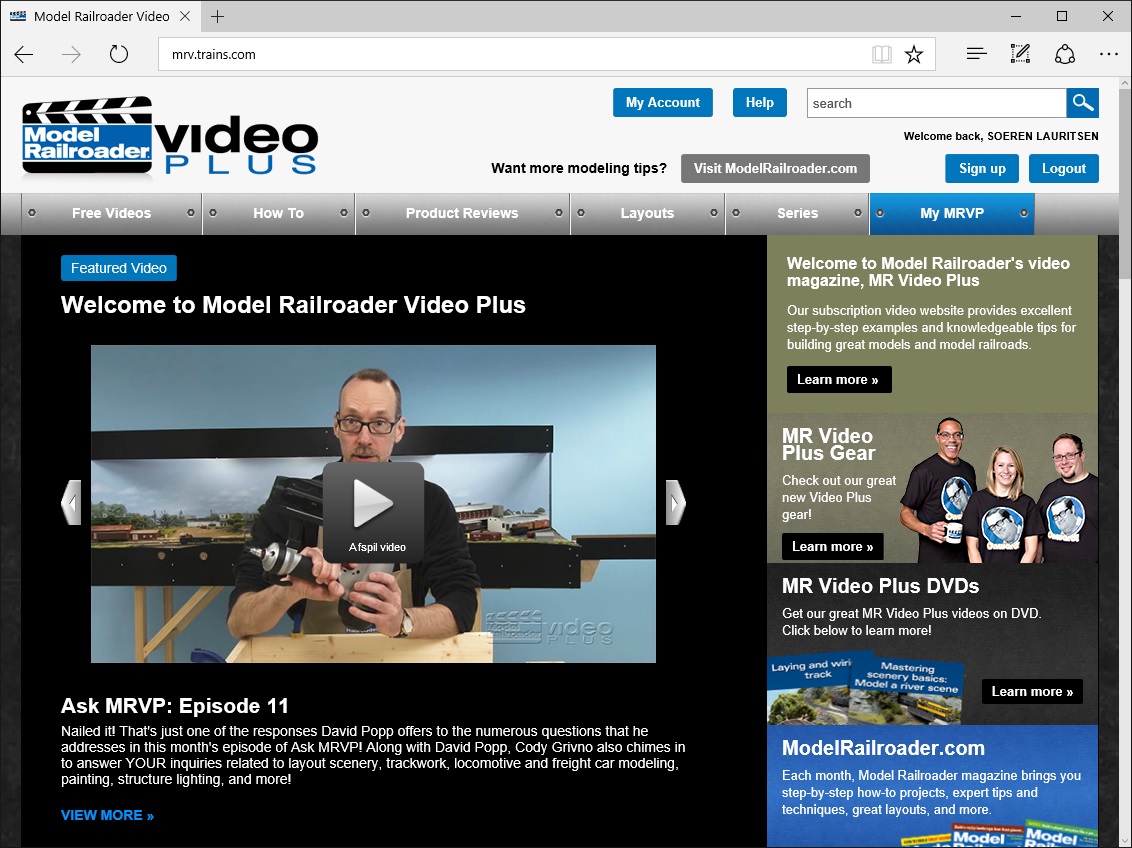
Task: Go back to the previous page
Action: (x=24, y=54)
